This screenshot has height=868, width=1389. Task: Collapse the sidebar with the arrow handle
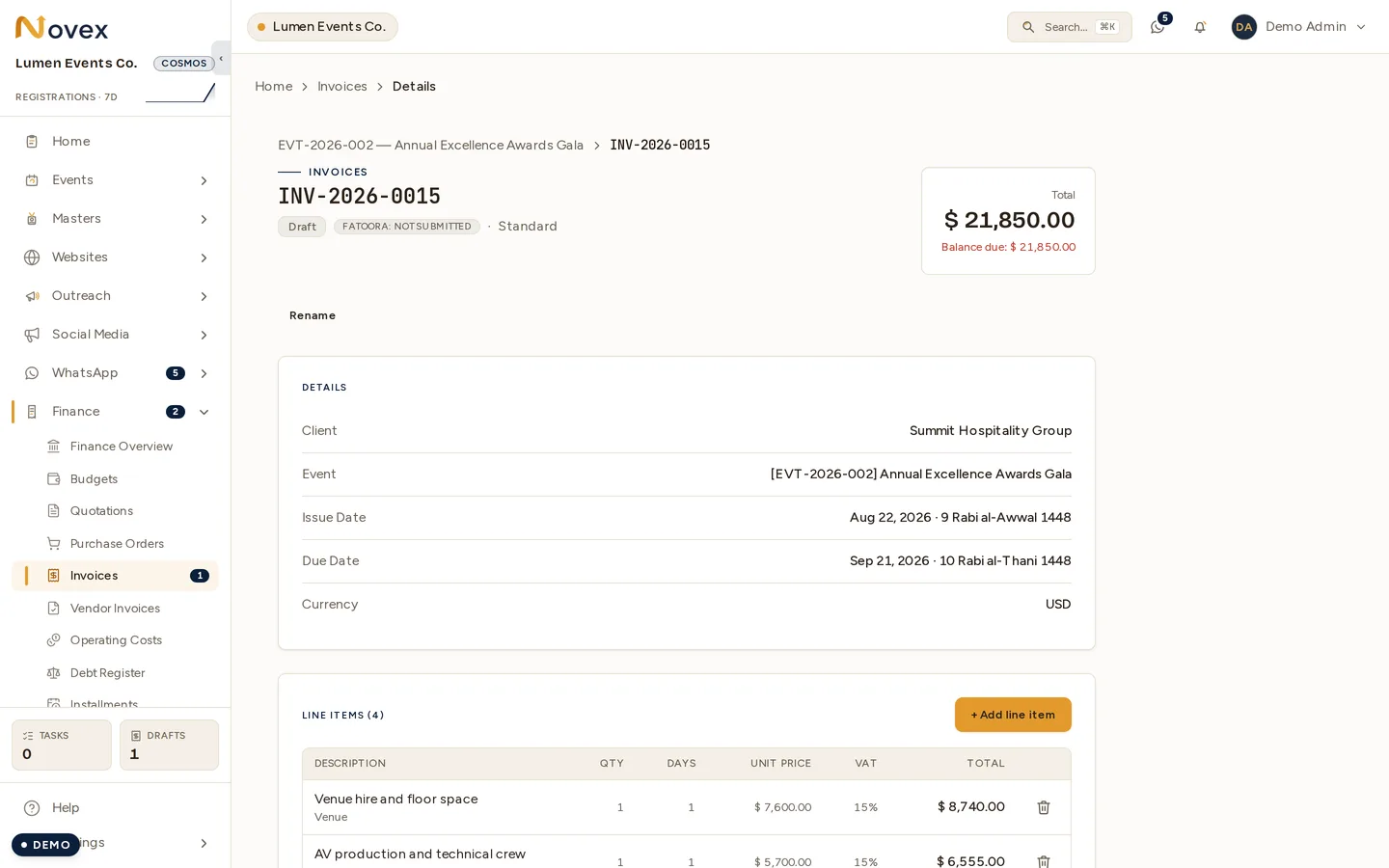click(x=221, y=58)
